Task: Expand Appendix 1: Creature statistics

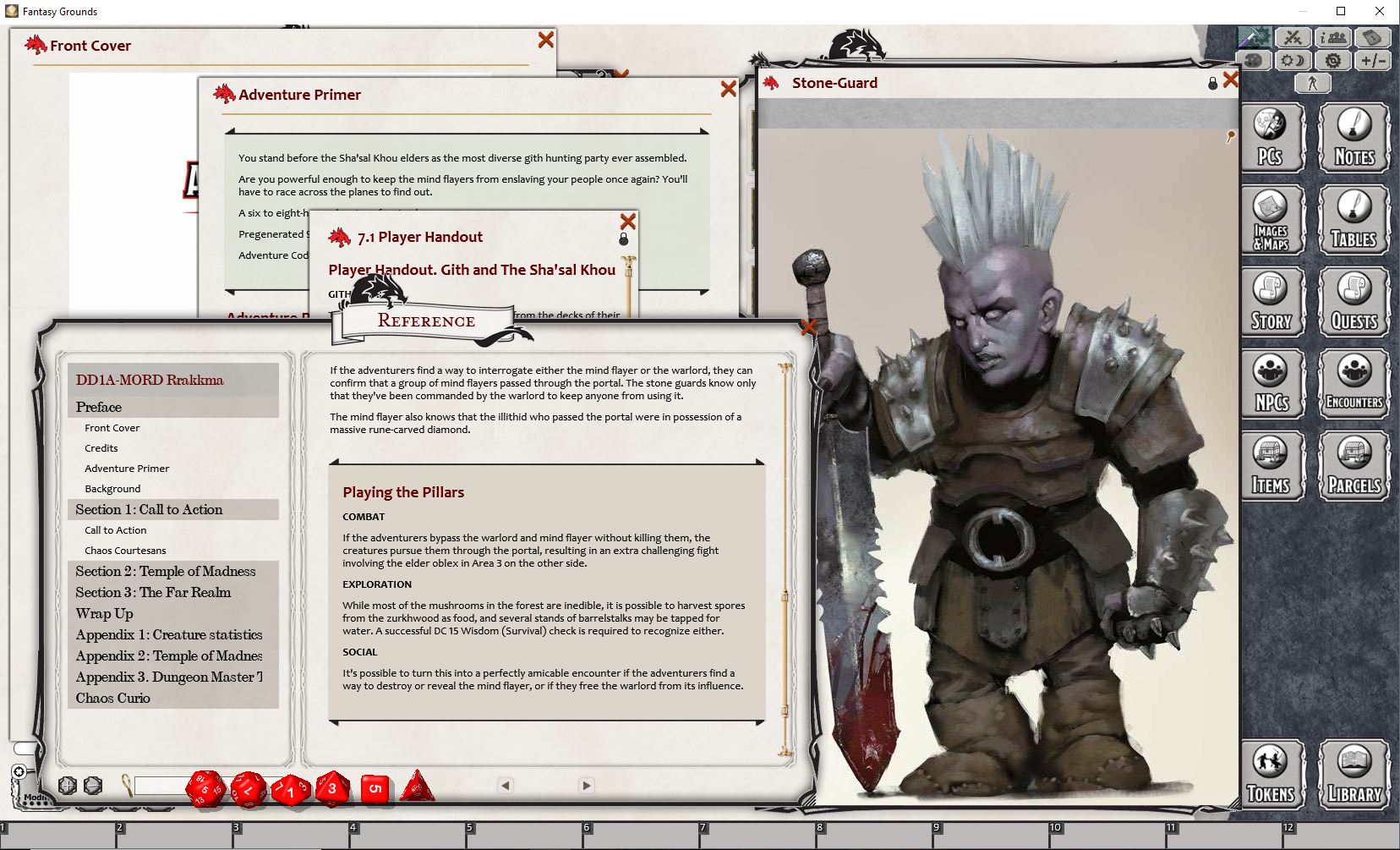Action: coord(169,634)
